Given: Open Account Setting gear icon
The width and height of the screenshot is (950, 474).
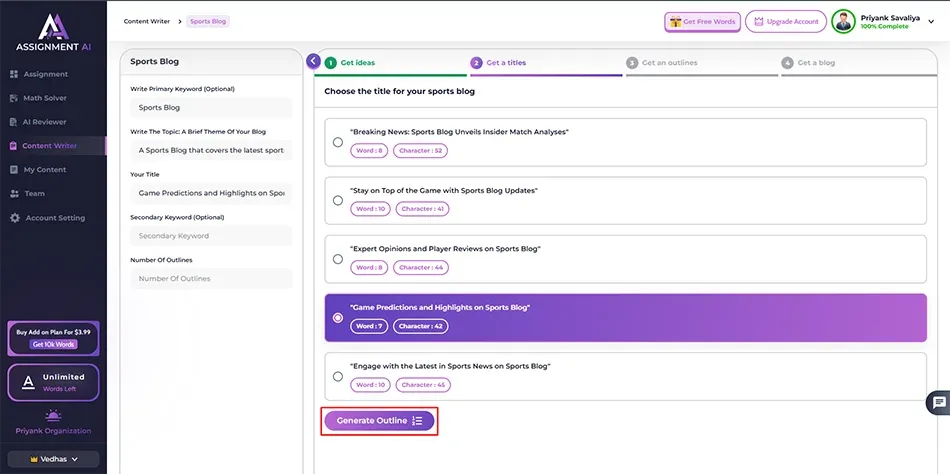Looking at the screenshot, I should pyautogui.click(x=14, y=218).
